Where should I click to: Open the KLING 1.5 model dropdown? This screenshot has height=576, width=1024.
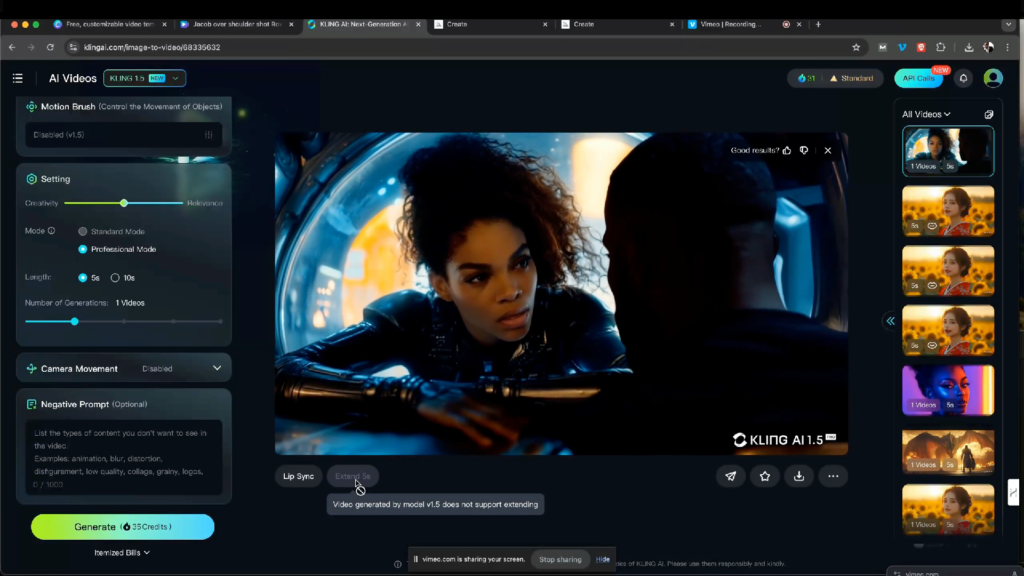[x=145, y=78]
